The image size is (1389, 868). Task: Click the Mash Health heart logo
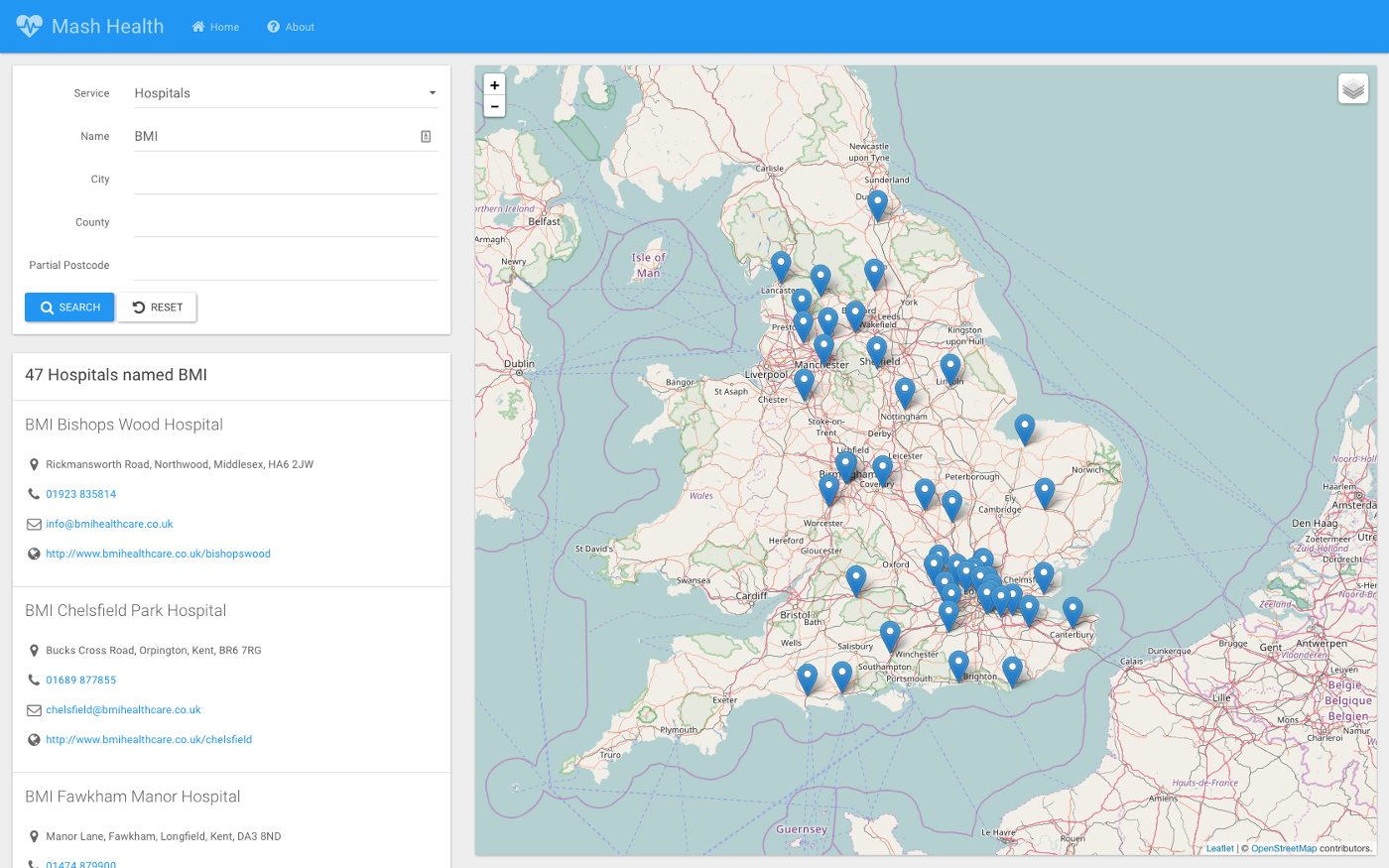coord(29,26)
